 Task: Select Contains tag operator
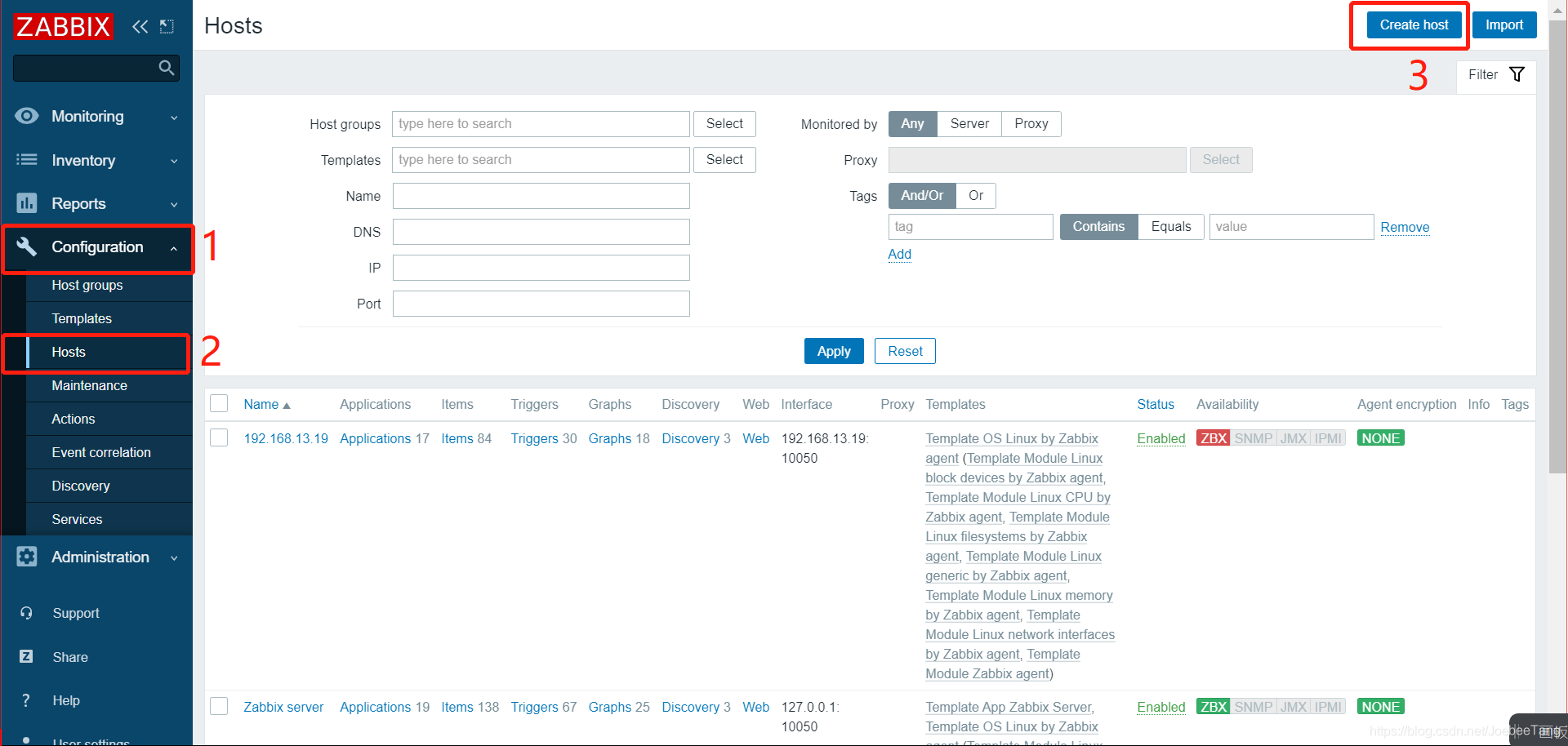coord(1098,227)
